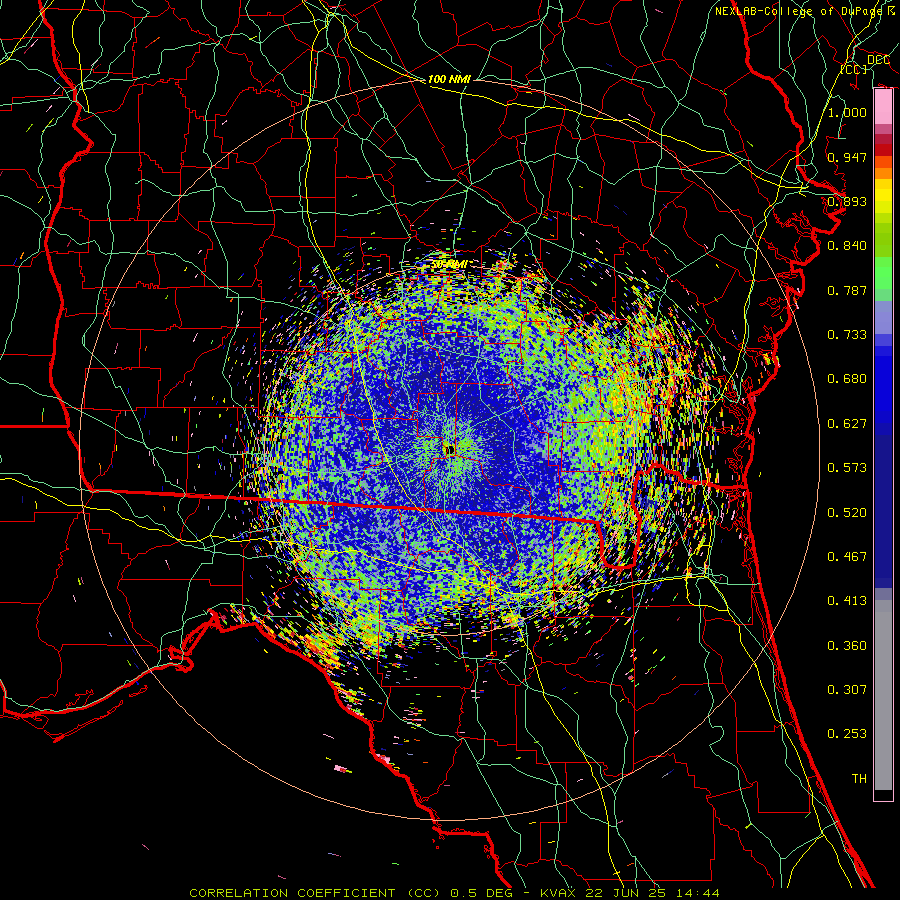Pick the bright blue swatch beside 0.680
This screenshot has width=900, height=900.
click(x=883, y=385)
